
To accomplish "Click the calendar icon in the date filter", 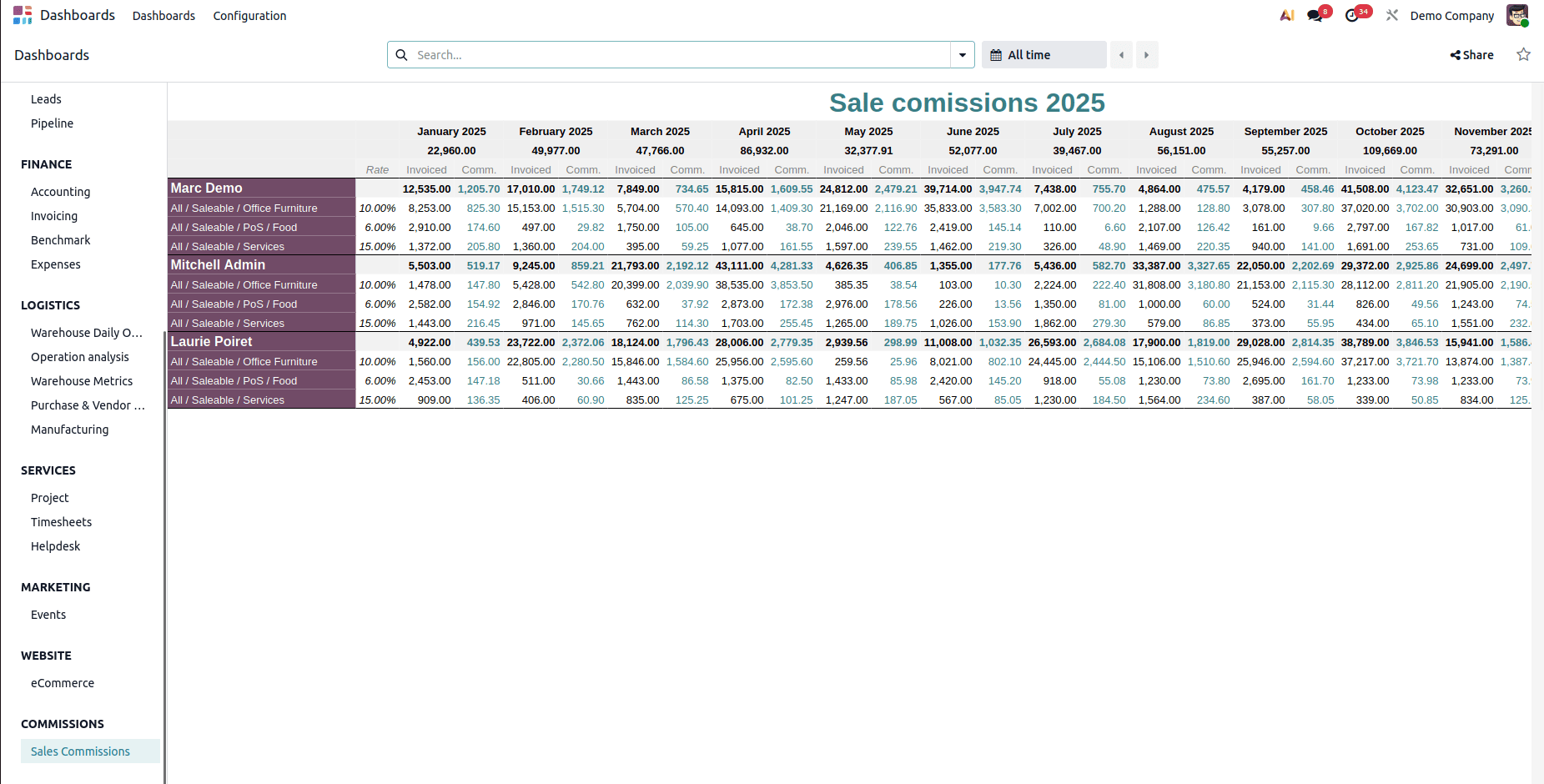I will [x=996, y=54].
